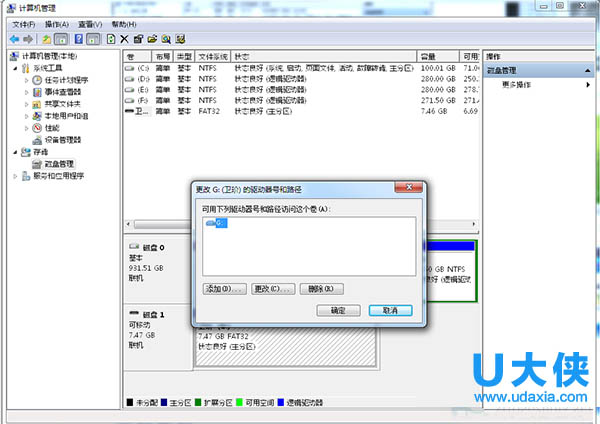Sort by 容量 column header

click(438, 57)
